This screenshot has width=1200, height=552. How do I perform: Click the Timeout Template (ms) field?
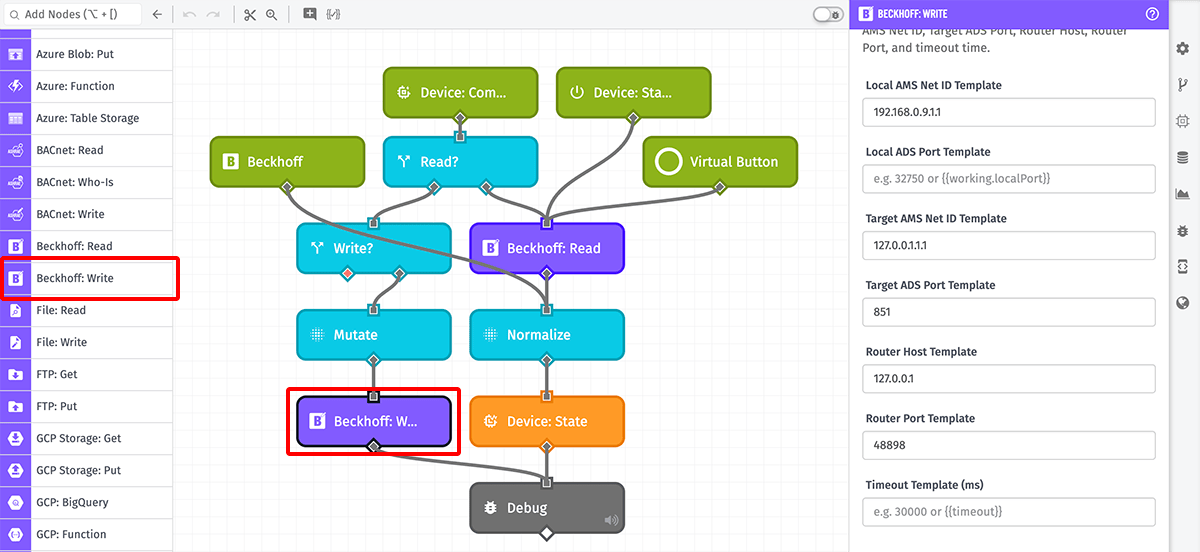(x=1008, y=512)
